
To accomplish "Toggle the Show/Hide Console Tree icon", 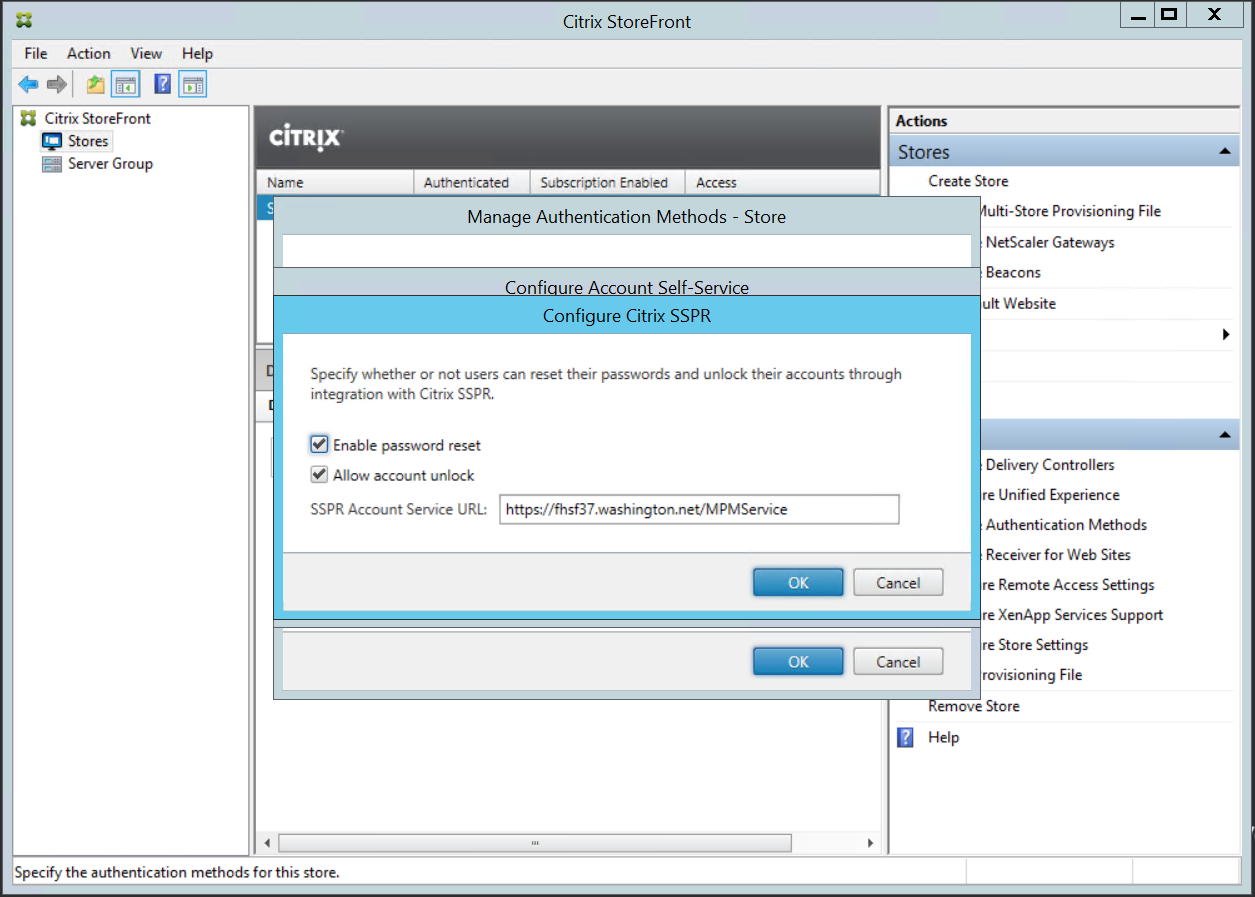I will tap(125, 85).
